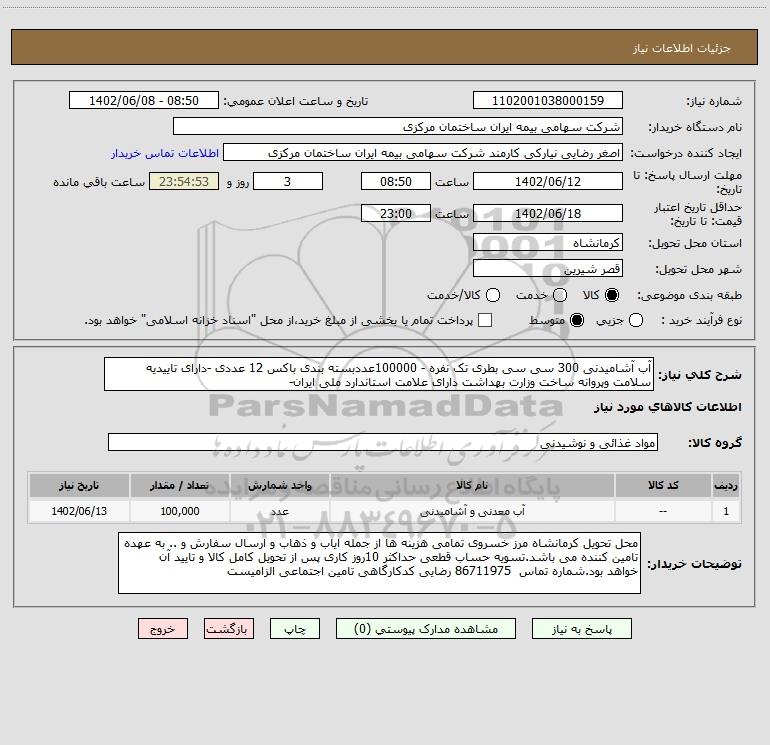
Task: Click the price validity date 1402/06/18
Action: coord(548,213)
